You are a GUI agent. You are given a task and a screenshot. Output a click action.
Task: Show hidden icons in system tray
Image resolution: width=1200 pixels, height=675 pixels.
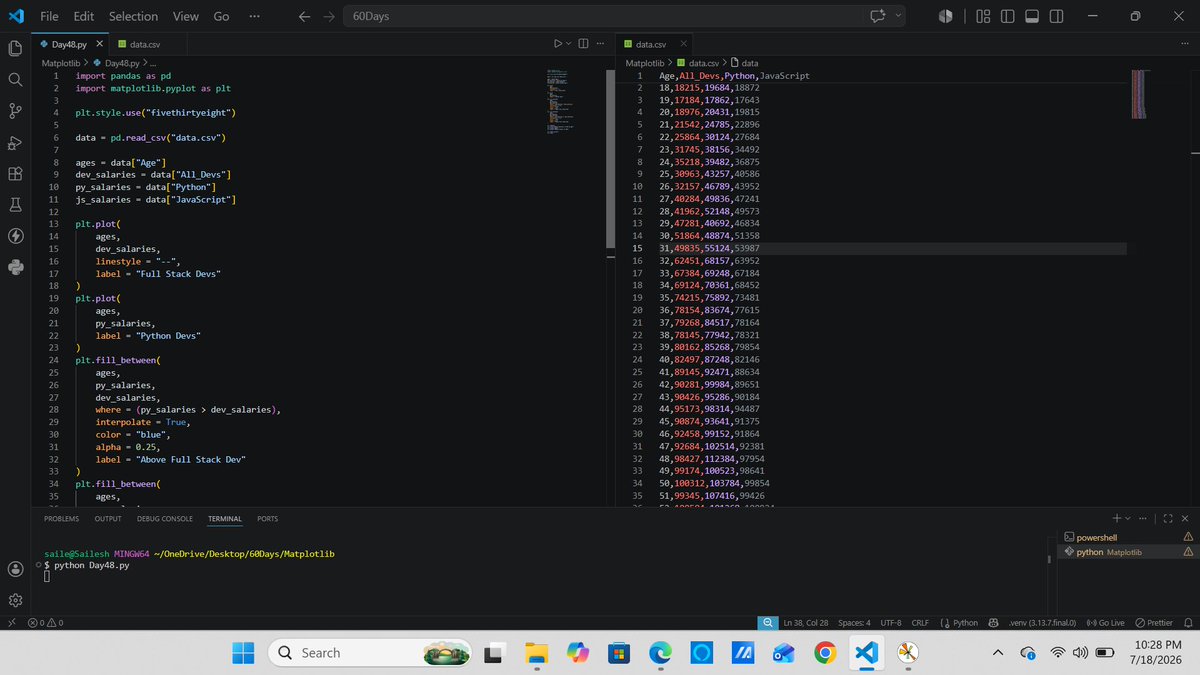(997, 653)
